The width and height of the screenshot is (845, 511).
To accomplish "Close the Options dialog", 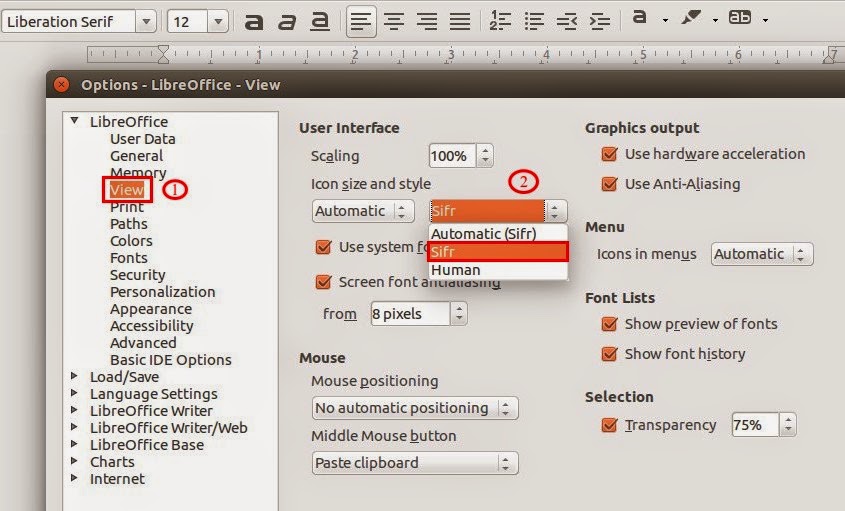I will pos(61,85).
